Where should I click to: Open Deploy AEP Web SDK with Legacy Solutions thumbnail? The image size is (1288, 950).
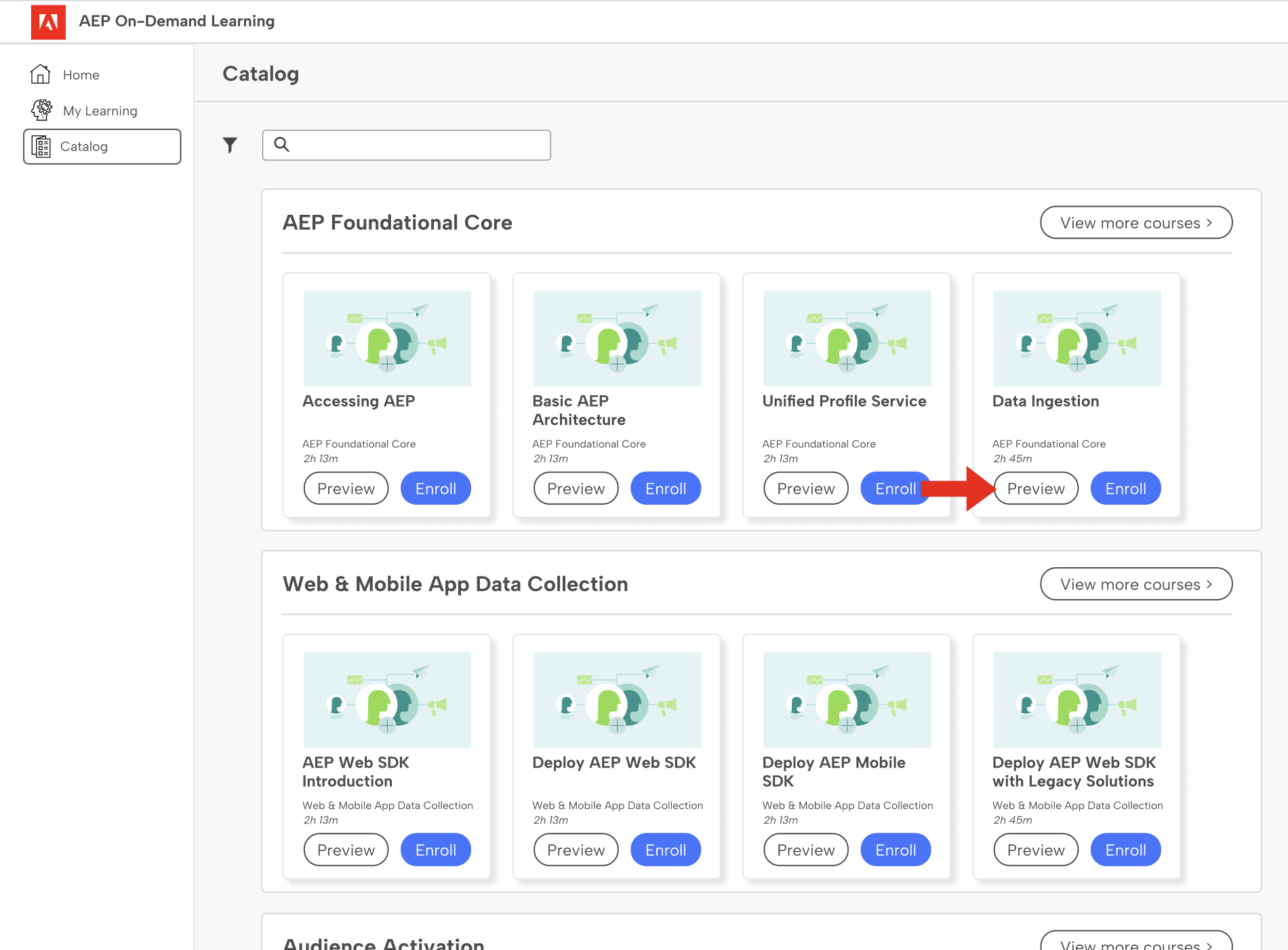point(1077,700)
